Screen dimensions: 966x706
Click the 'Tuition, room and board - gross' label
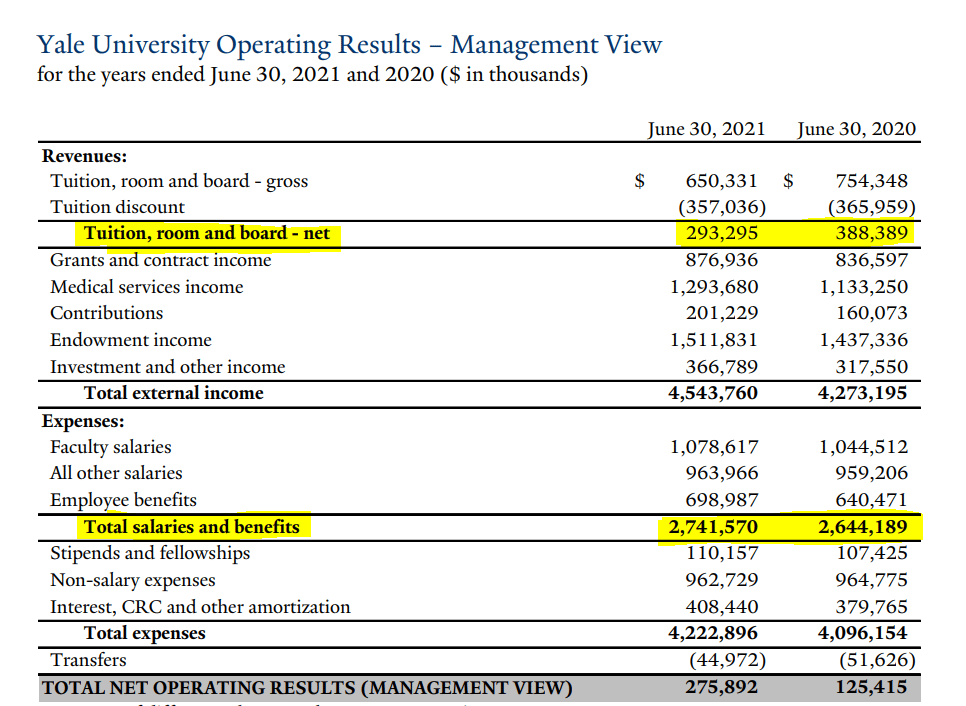(179, 182)
